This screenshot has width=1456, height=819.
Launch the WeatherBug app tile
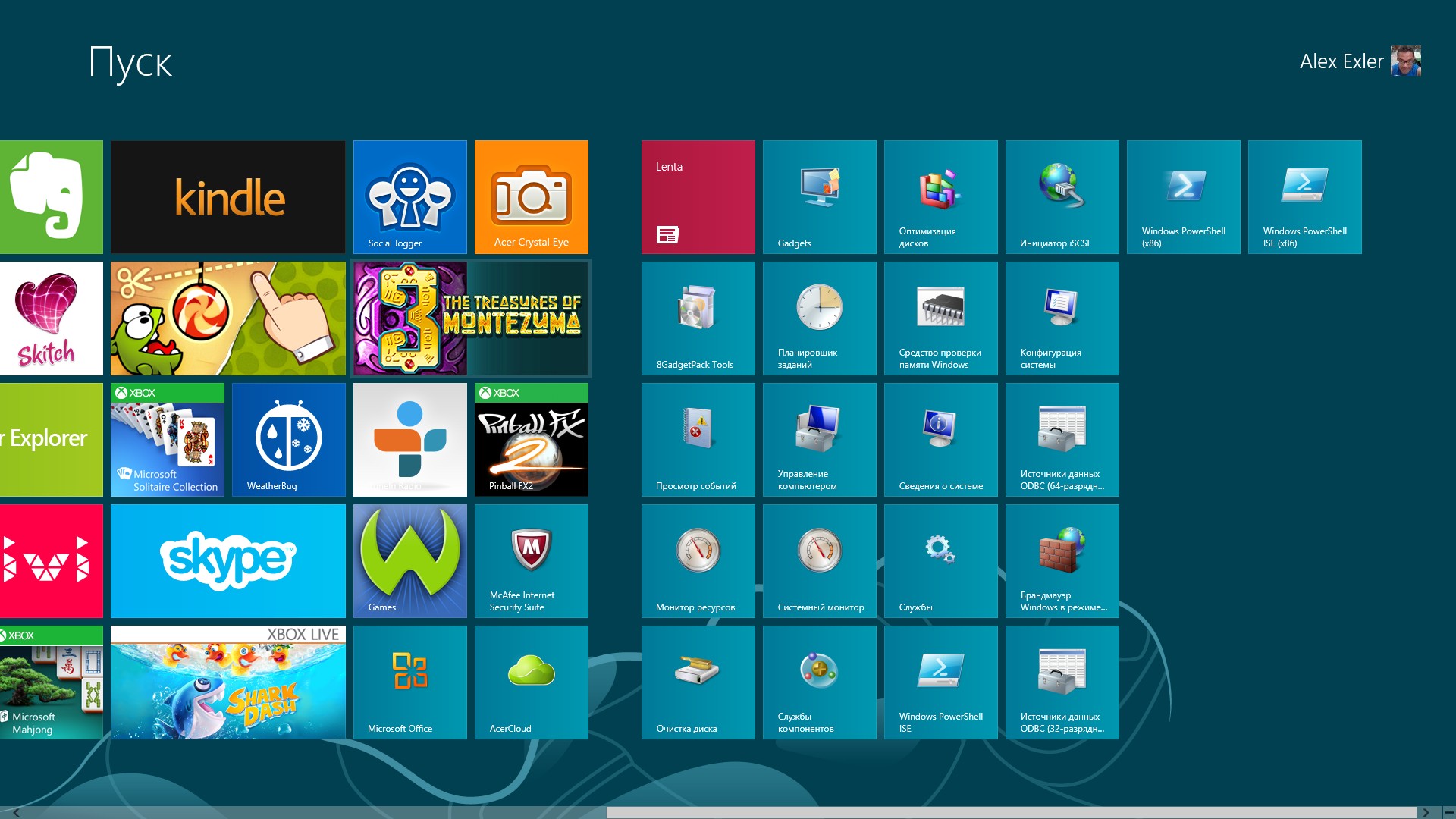point(288,440)
